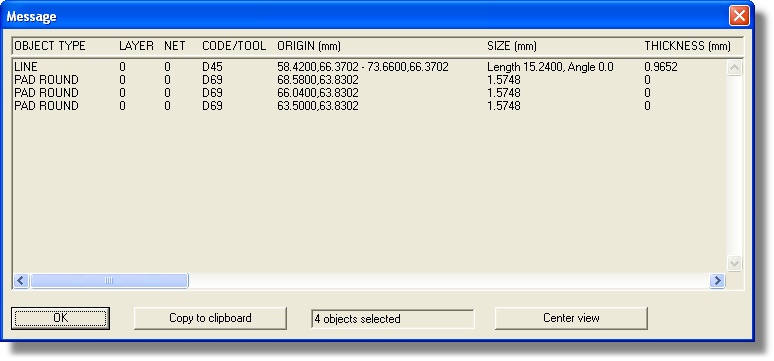Select PAD ROUND row at origin 63.5000

tap(369, 106)
